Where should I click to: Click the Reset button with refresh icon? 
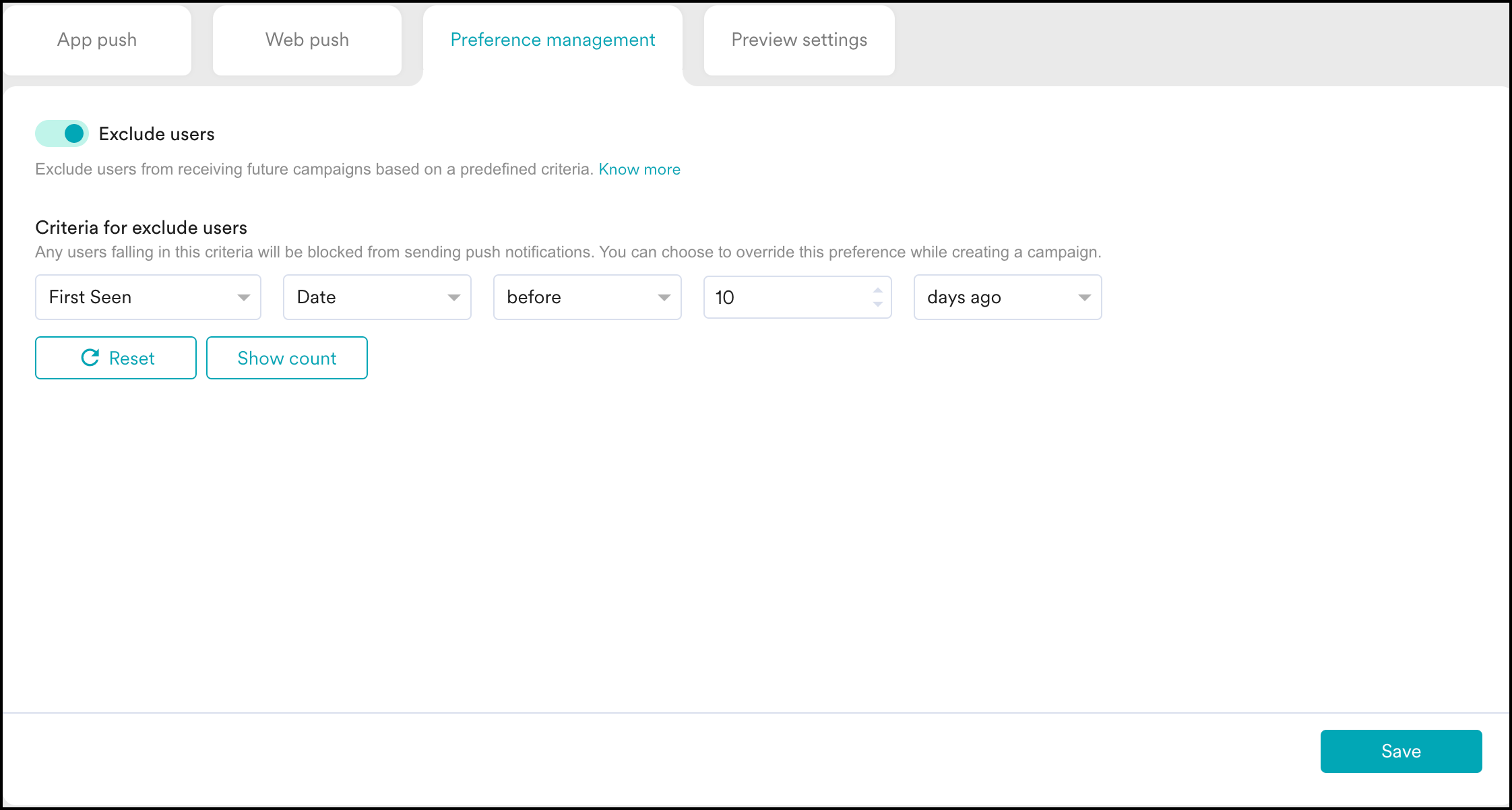click(x=116, y=358)
